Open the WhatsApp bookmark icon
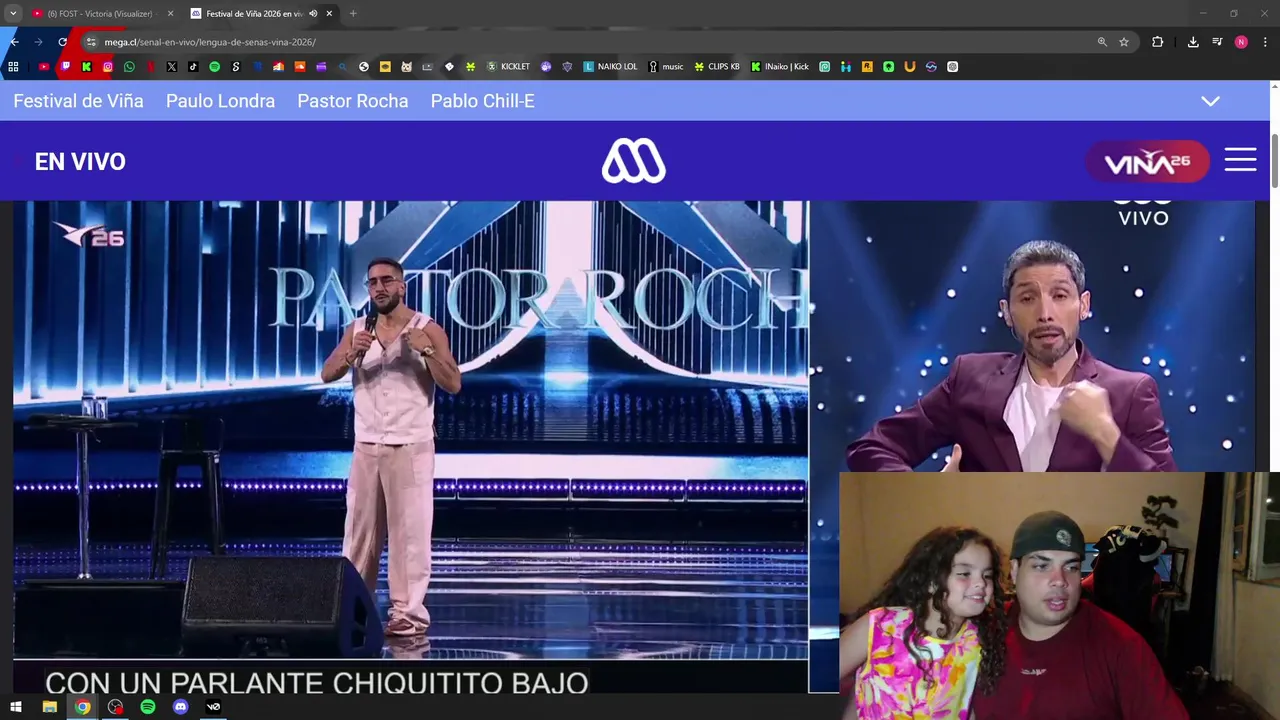 click(129, 67)
